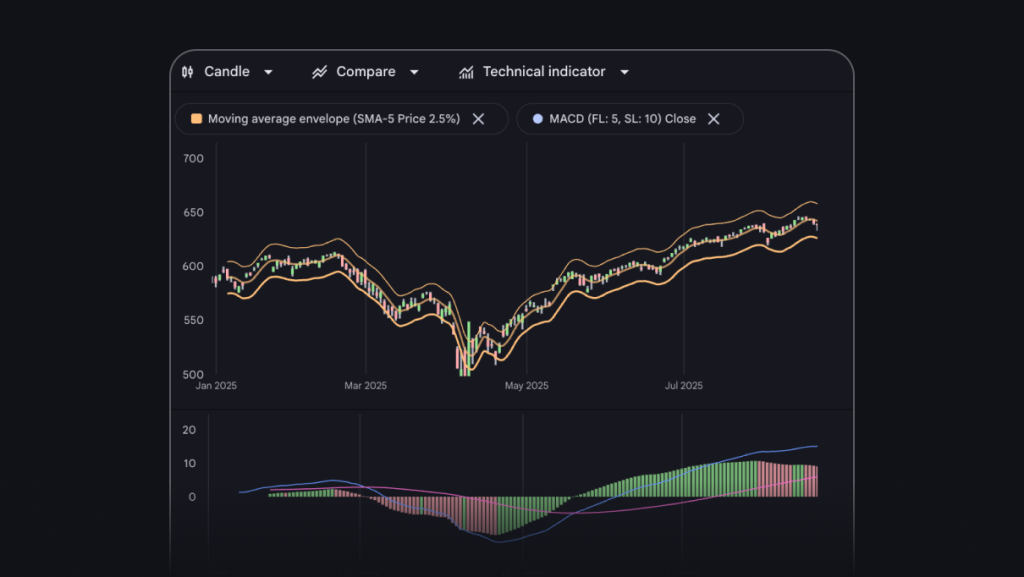1024x577 pixels.
Task: Click the Mar 2025 date axis label
Action: coord(366,385)
